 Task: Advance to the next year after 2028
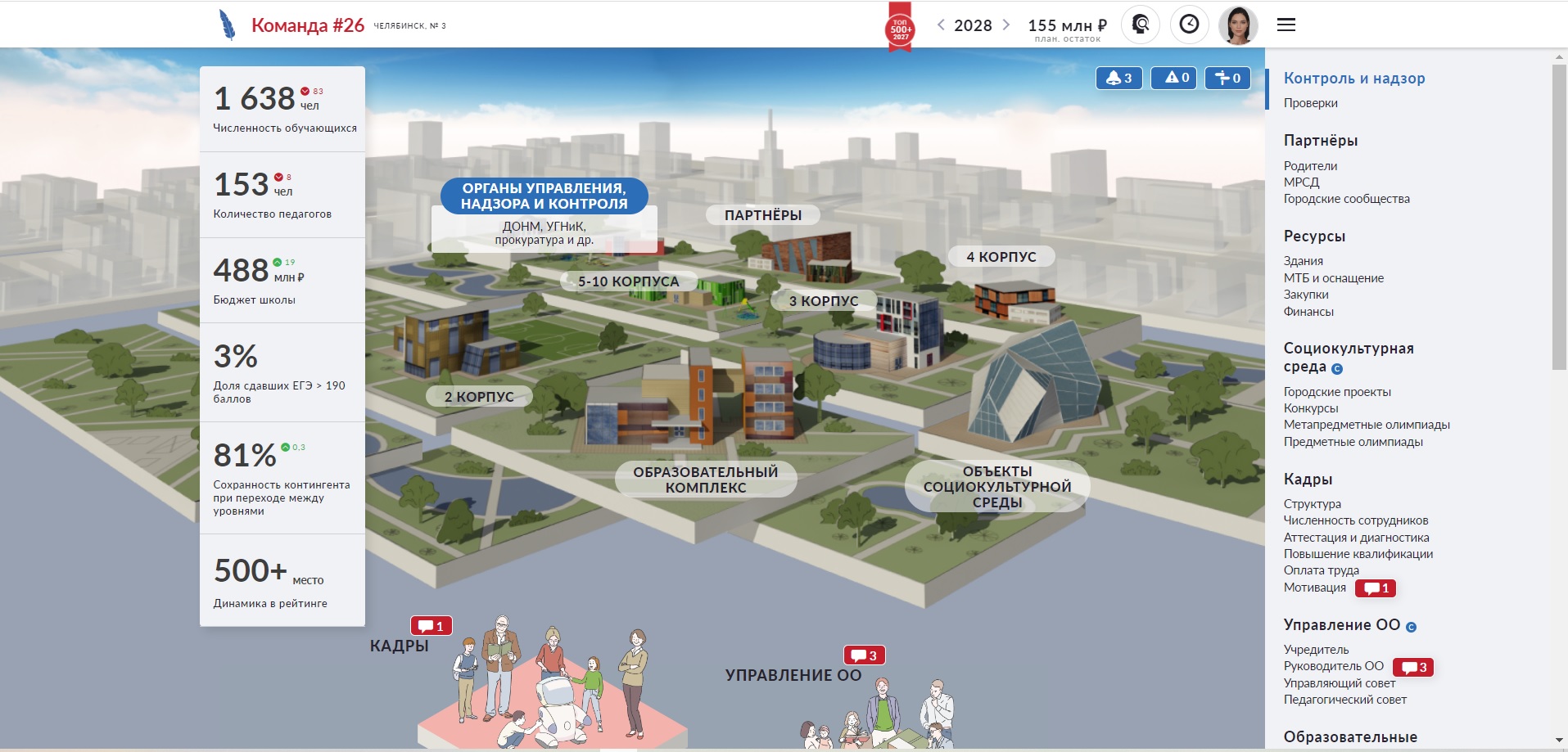pyautogui.click(x=1006, y=25)
